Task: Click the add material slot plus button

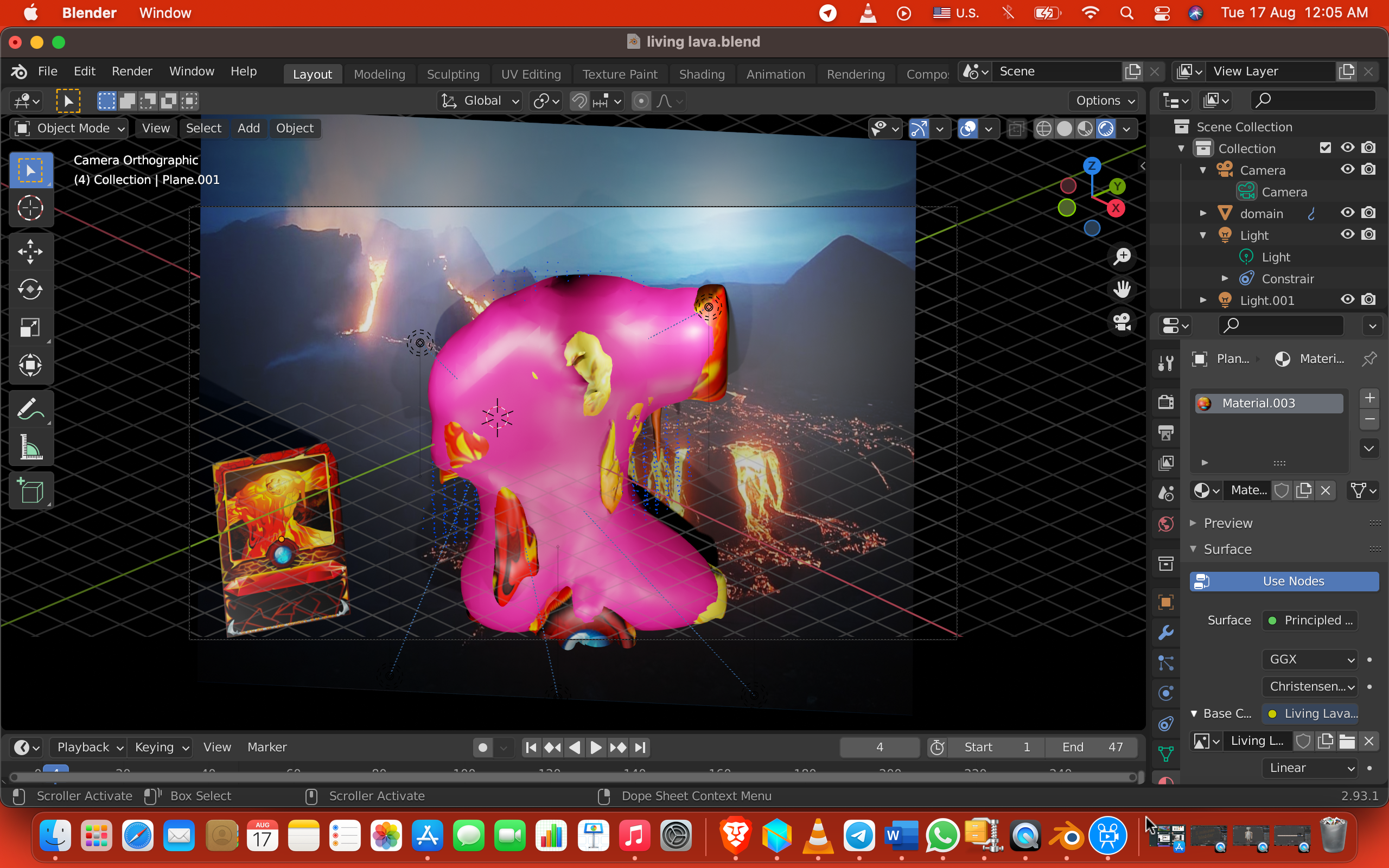Action: (1369, 398)
